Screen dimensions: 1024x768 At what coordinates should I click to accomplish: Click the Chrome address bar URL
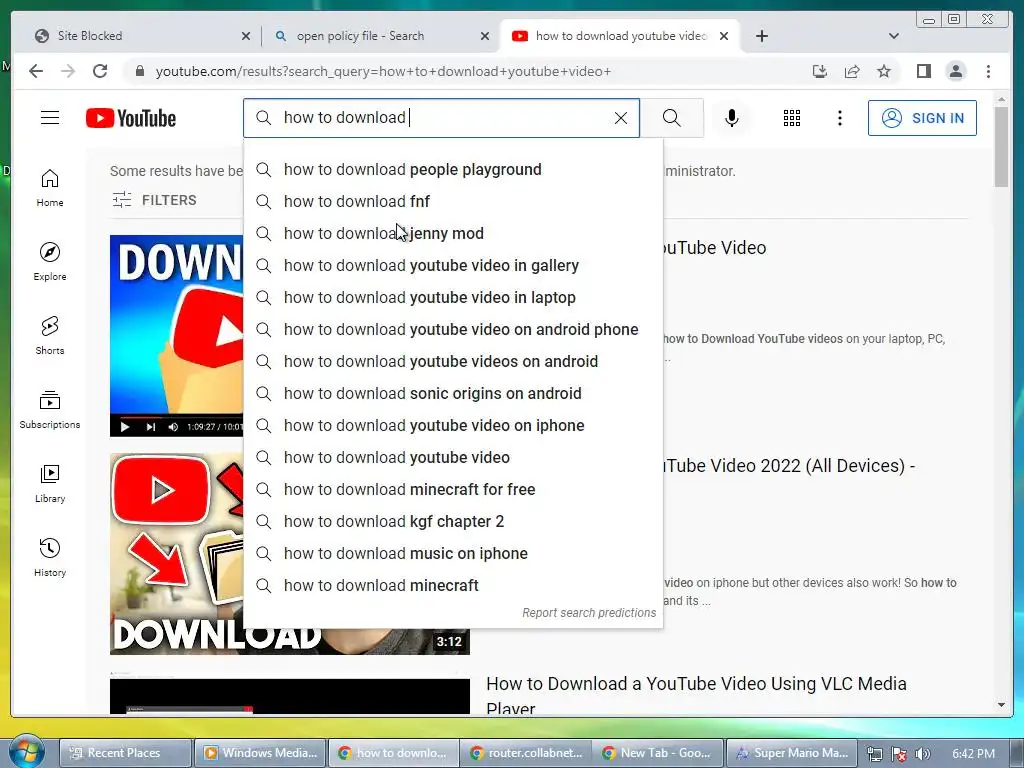click(383, 71)
